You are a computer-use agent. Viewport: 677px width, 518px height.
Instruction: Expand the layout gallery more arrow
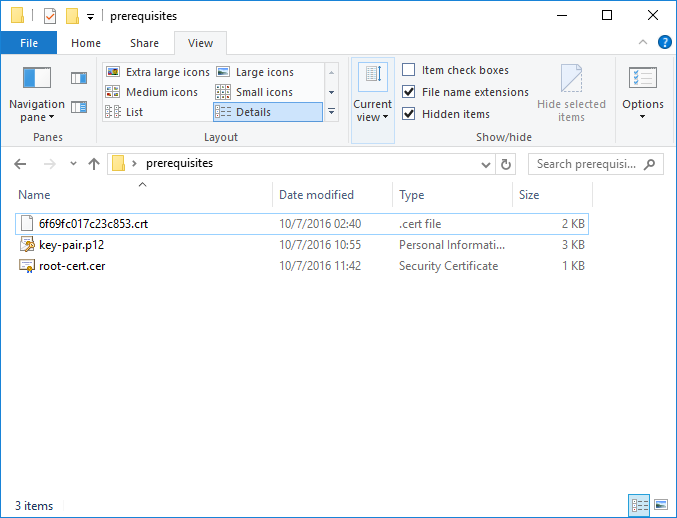coord(332,112)
